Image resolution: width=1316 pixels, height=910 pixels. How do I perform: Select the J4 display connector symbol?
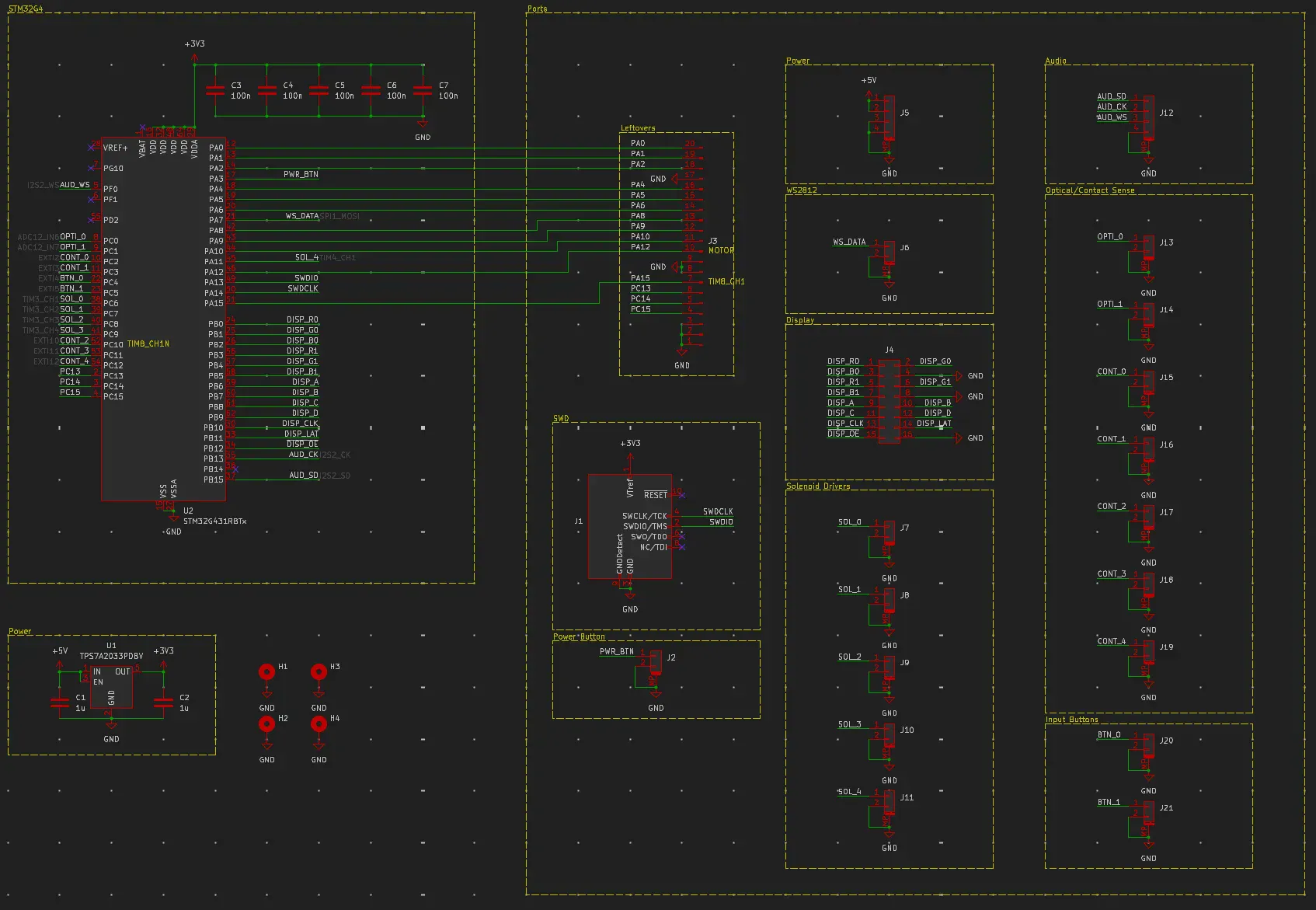[889, 402]
